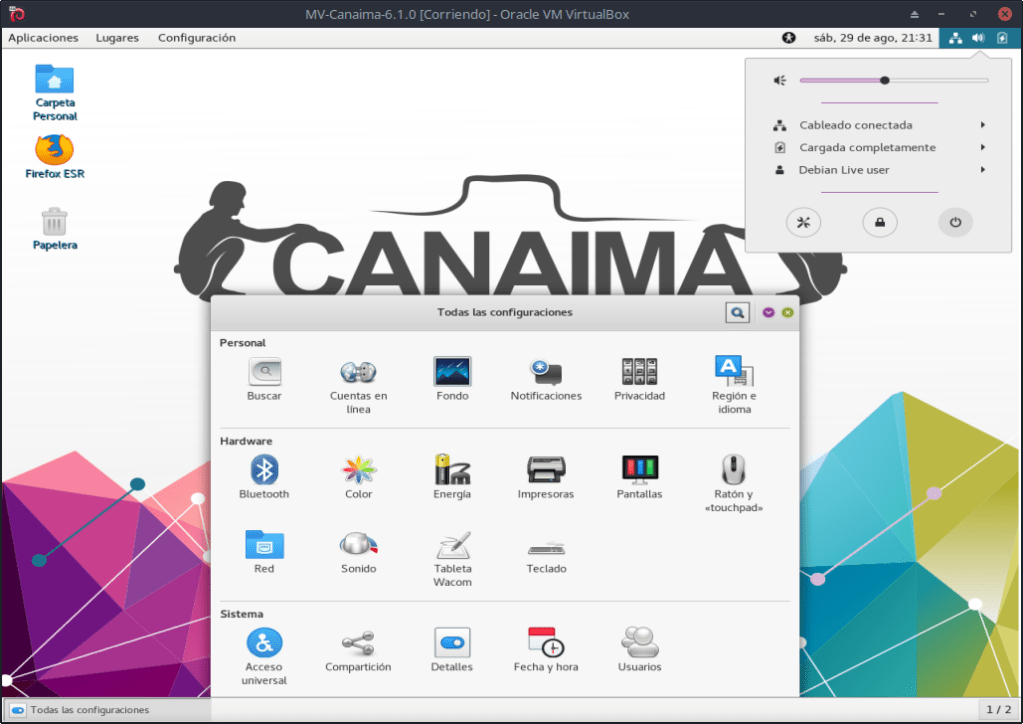Open the Pantallas display settings
The height and width of the screenshot is (724, 1023).
pos(641,470)
